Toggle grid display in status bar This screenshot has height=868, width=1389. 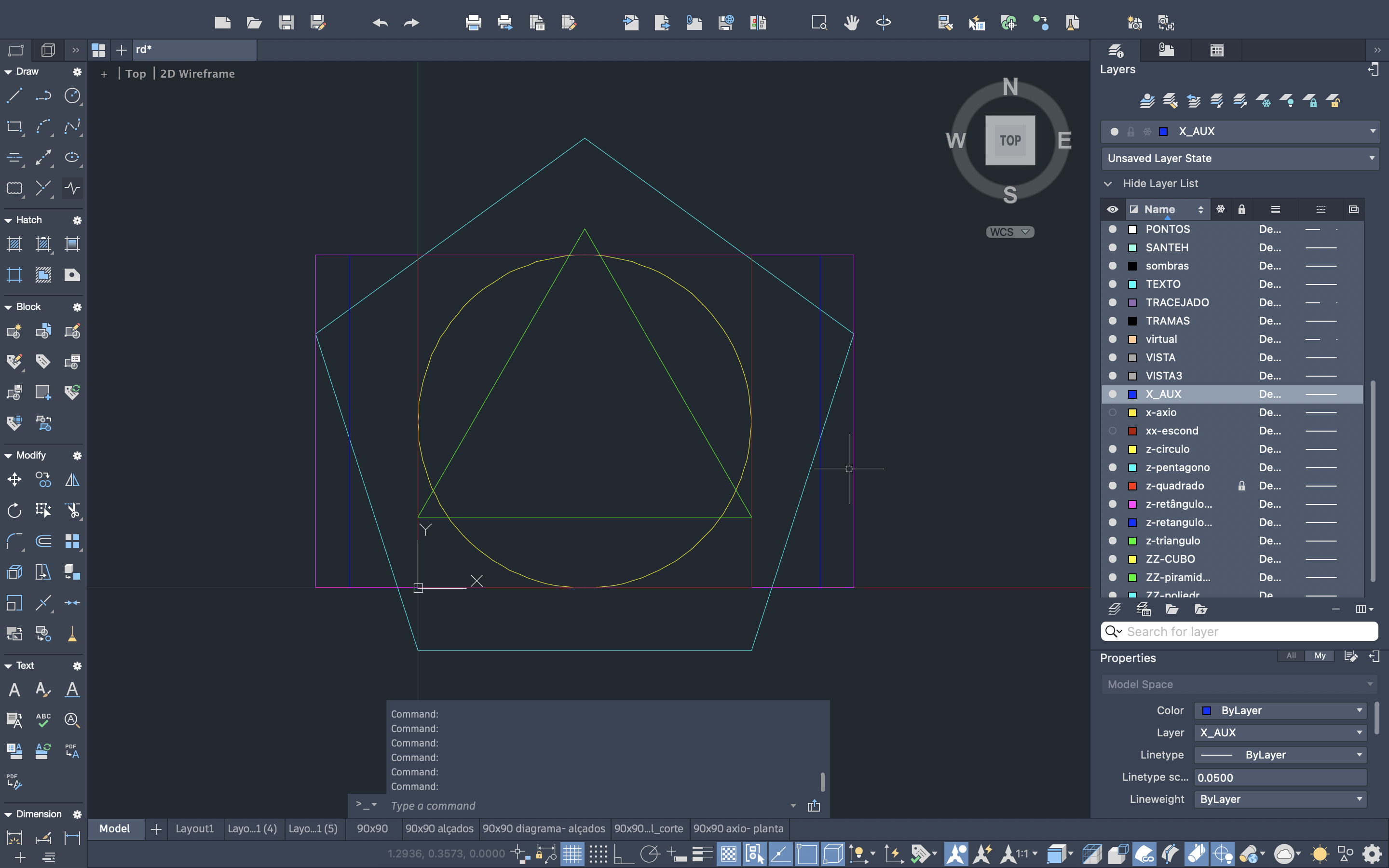[x=572, y=854]
